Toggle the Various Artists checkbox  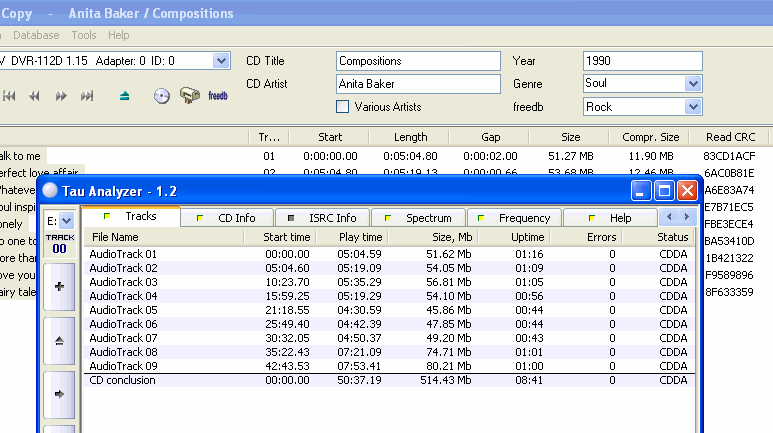click(x=343, y=106)
